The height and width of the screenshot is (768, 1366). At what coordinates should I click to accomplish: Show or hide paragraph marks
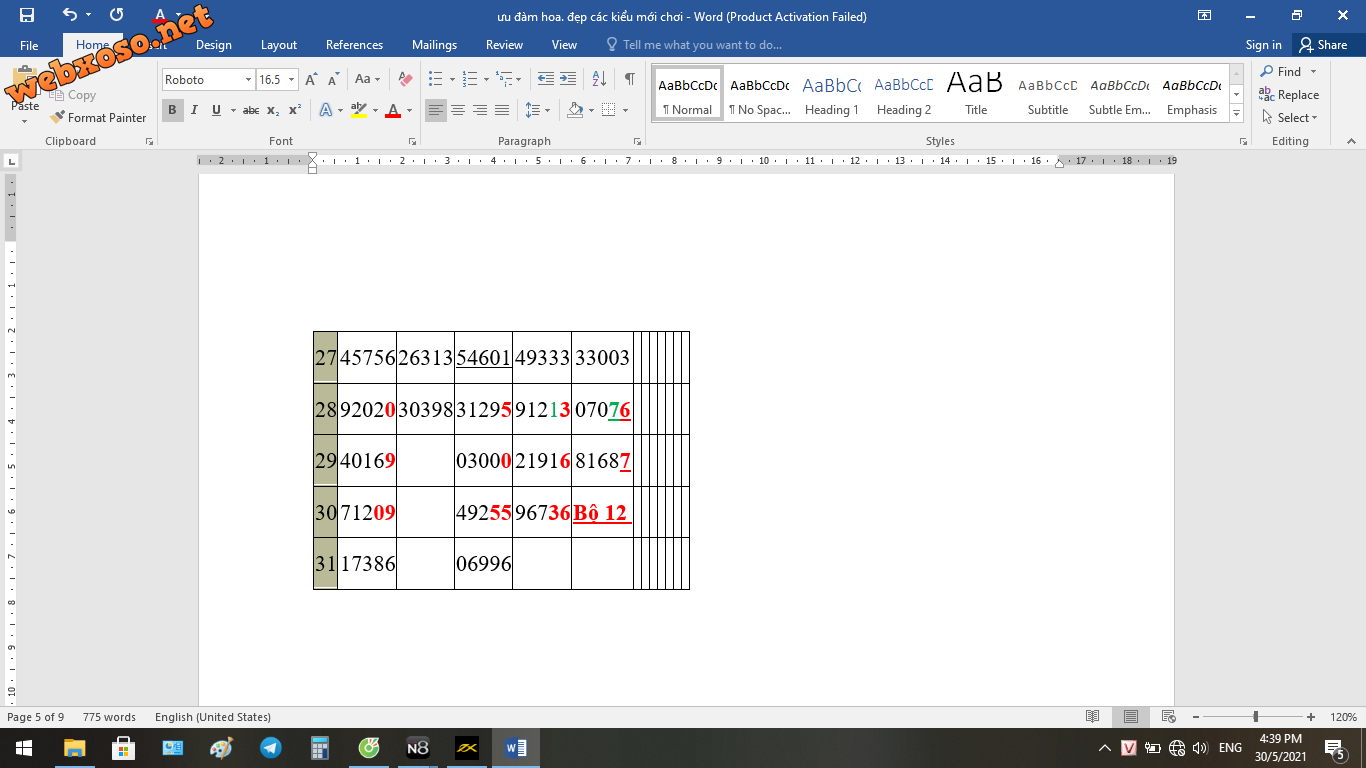pos(629,79)
